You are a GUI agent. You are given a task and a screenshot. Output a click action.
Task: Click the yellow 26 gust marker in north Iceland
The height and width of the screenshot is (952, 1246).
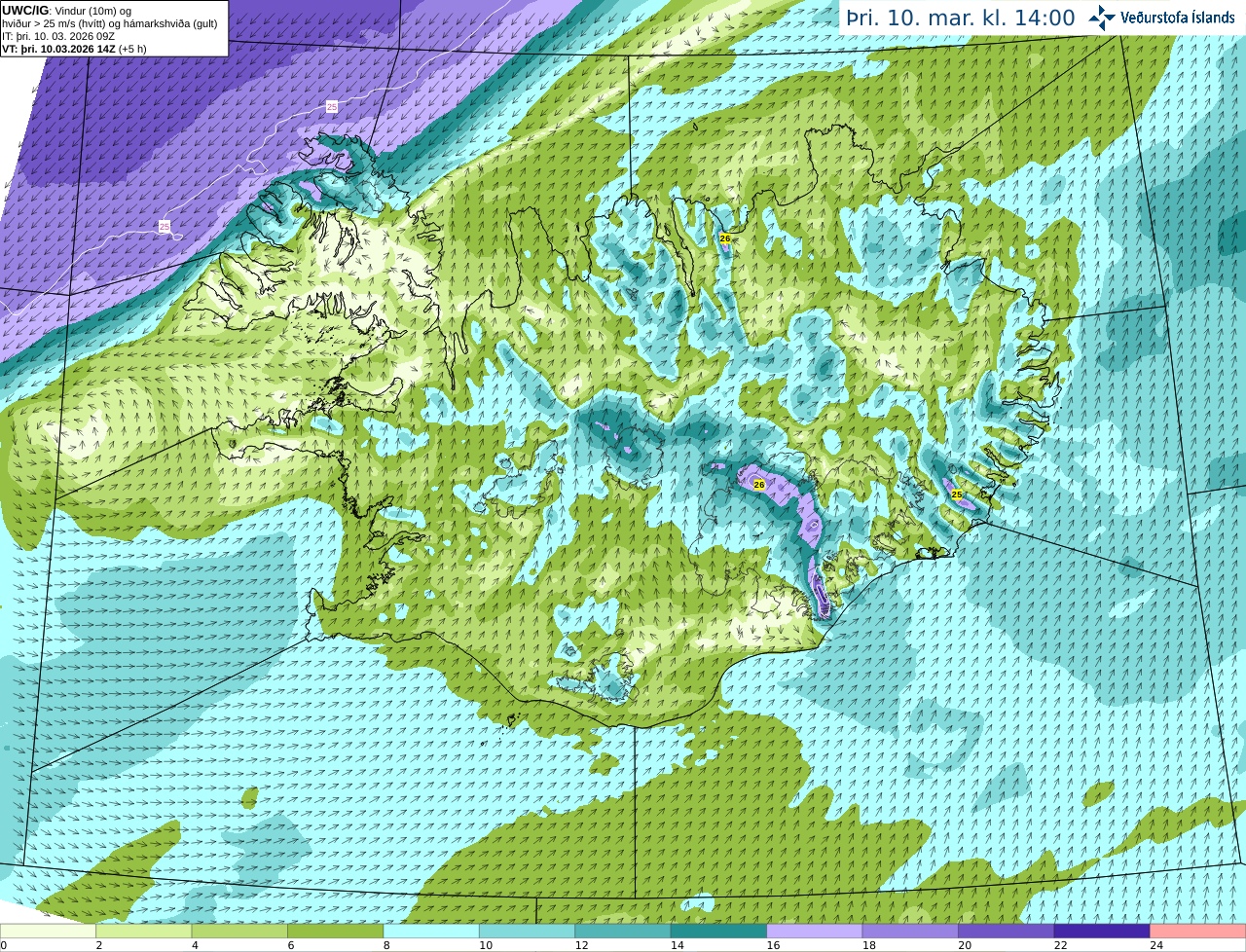[x=724, y=238]
